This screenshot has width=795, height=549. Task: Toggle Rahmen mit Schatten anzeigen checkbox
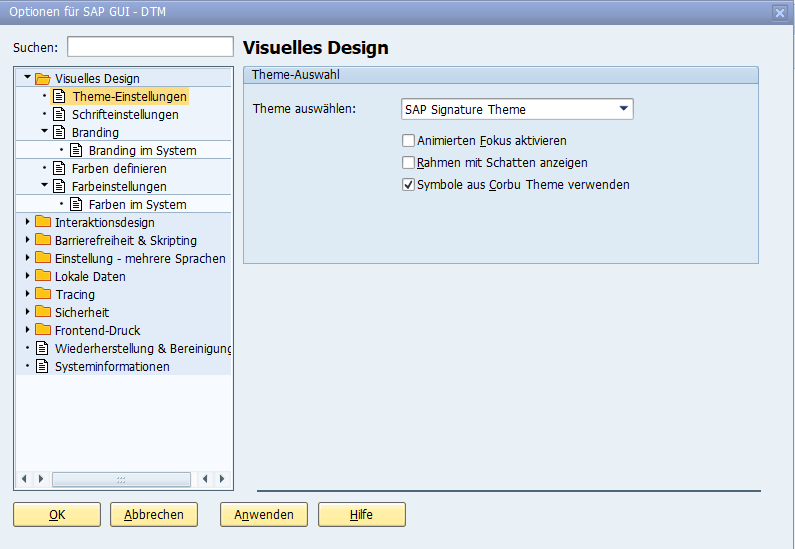tap(408, 162)
